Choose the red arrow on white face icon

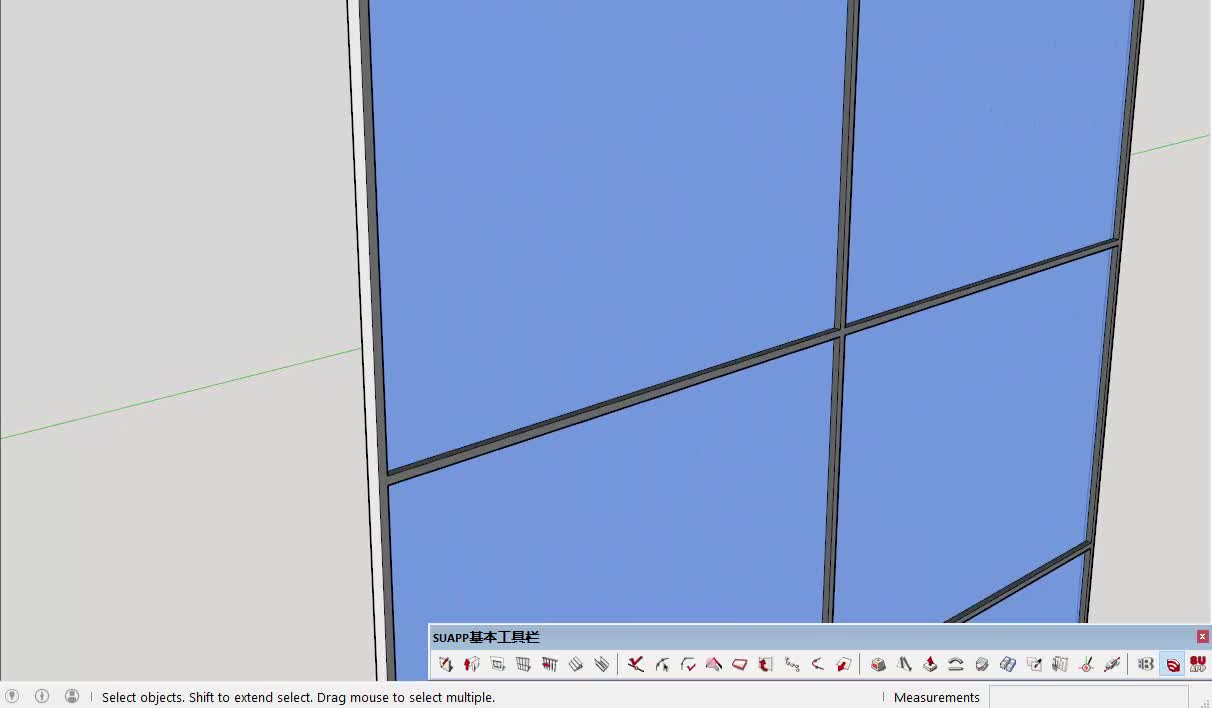pyautogui.click(x=844, y=664)
